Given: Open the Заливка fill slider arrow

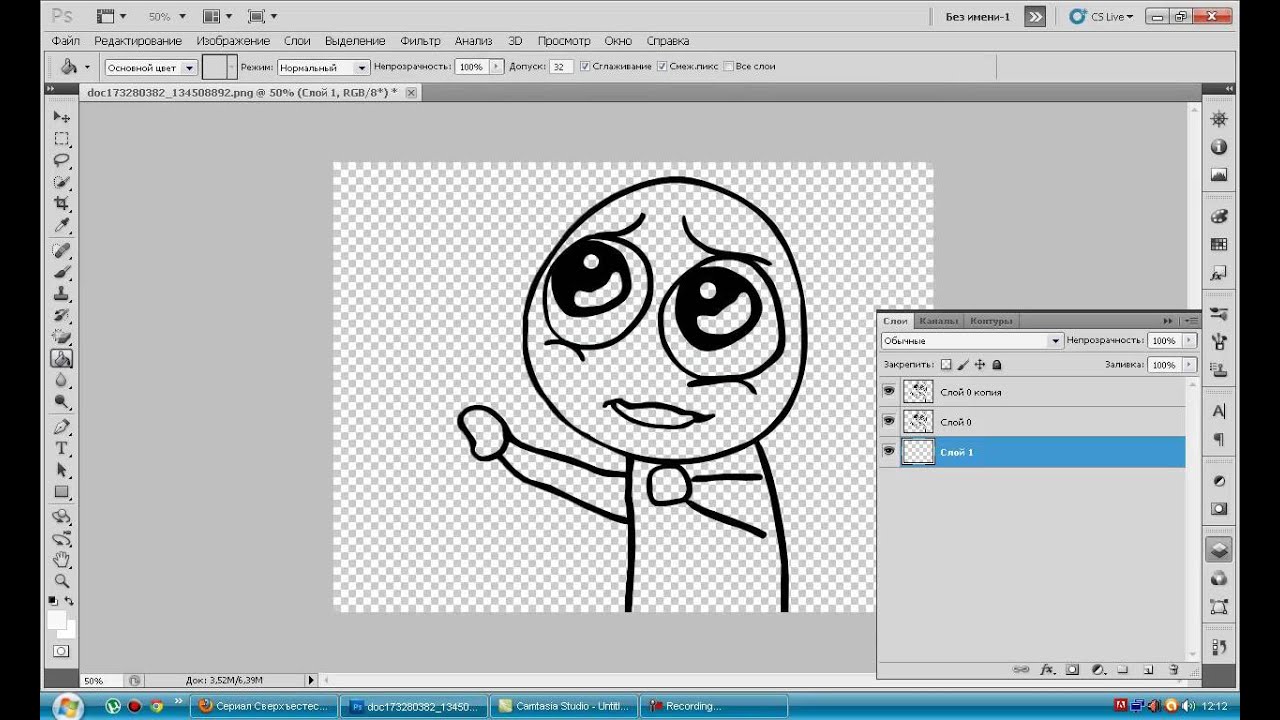Looking at the screenshot, I should coord(1189,365).
